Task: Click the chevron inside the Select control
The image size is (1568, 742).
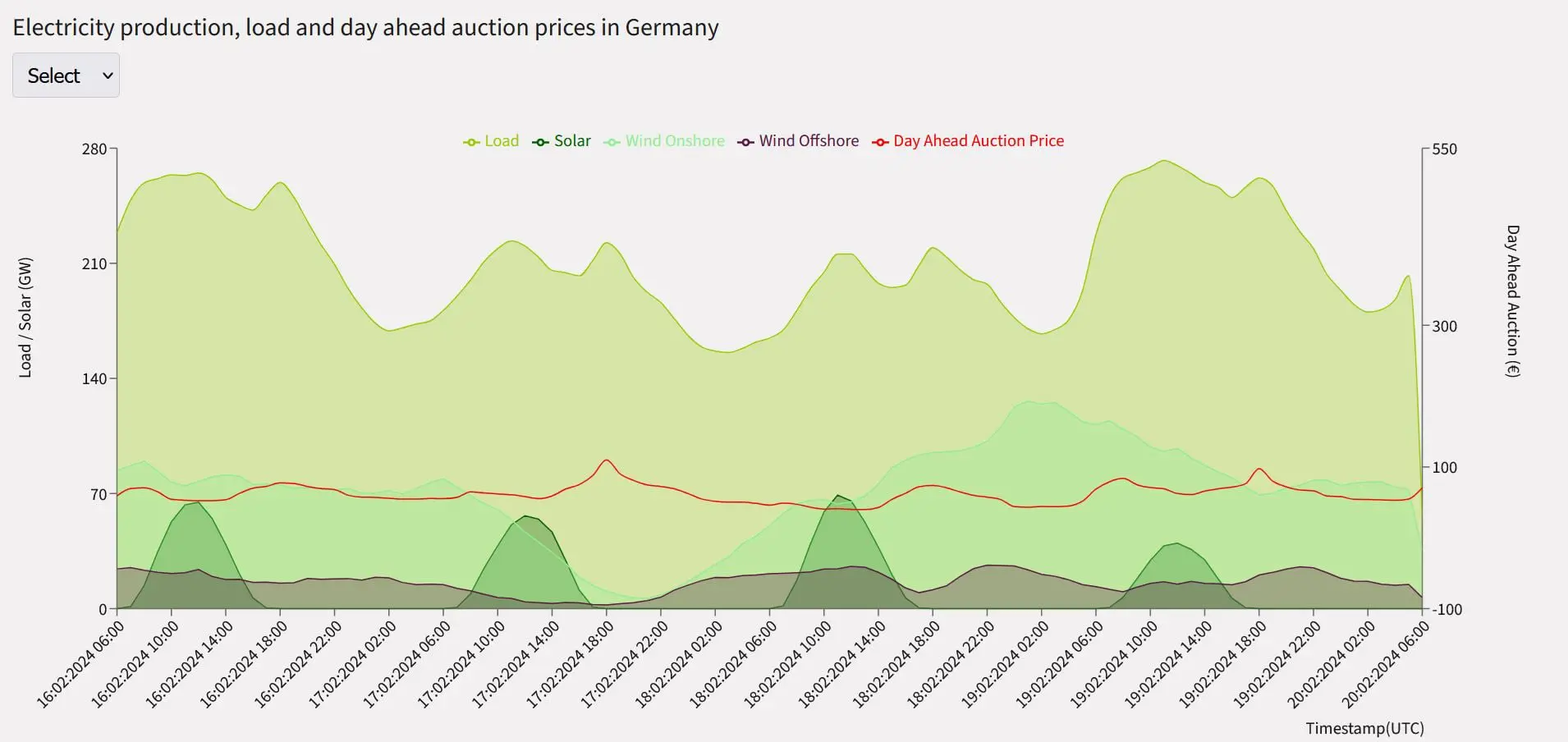Action: click(x=106, y=75)
